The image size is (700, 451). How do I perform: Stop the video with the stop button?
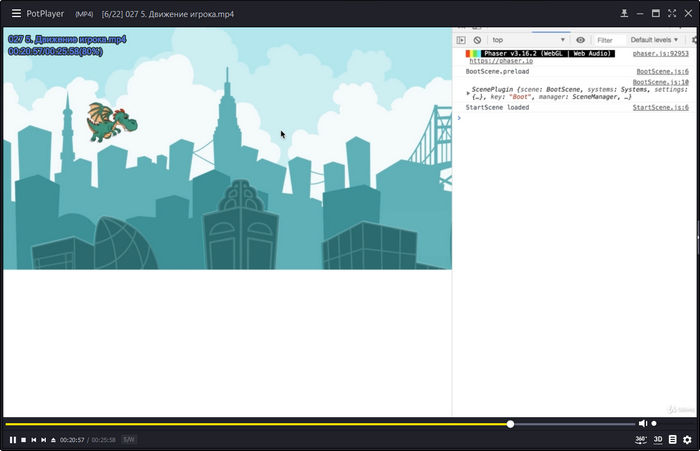click(x=23, y=440)
